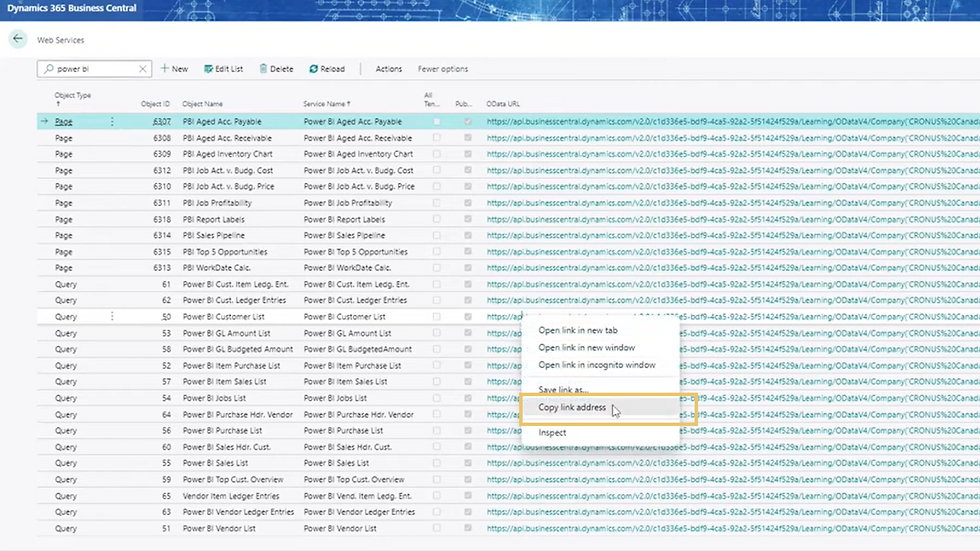Open Edit List mode
This screenshot has width=980, height=551.
(x=223, y=69)
